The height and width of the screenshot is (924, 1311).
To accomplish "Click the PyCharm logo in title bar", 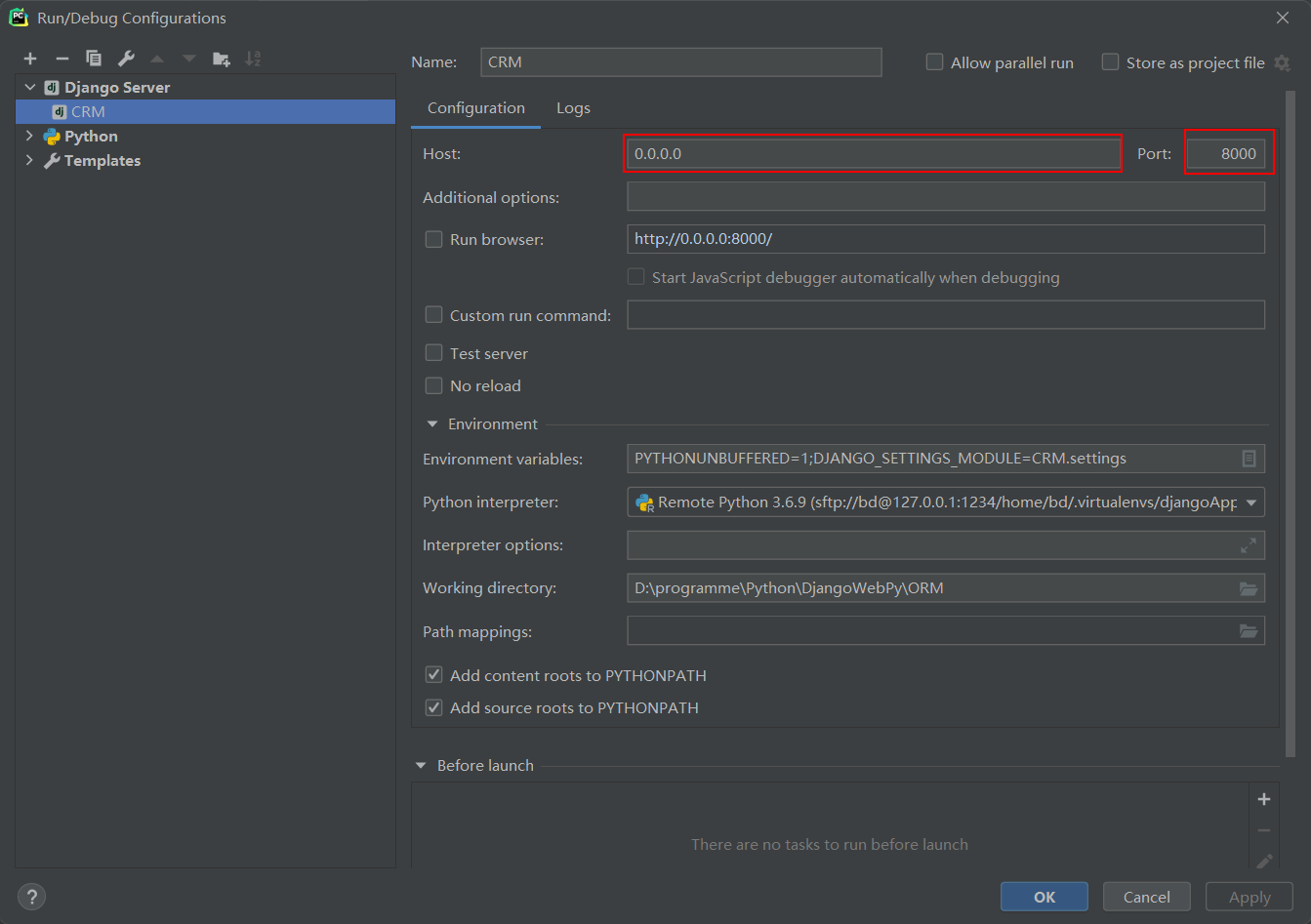I will click(19, 18).
